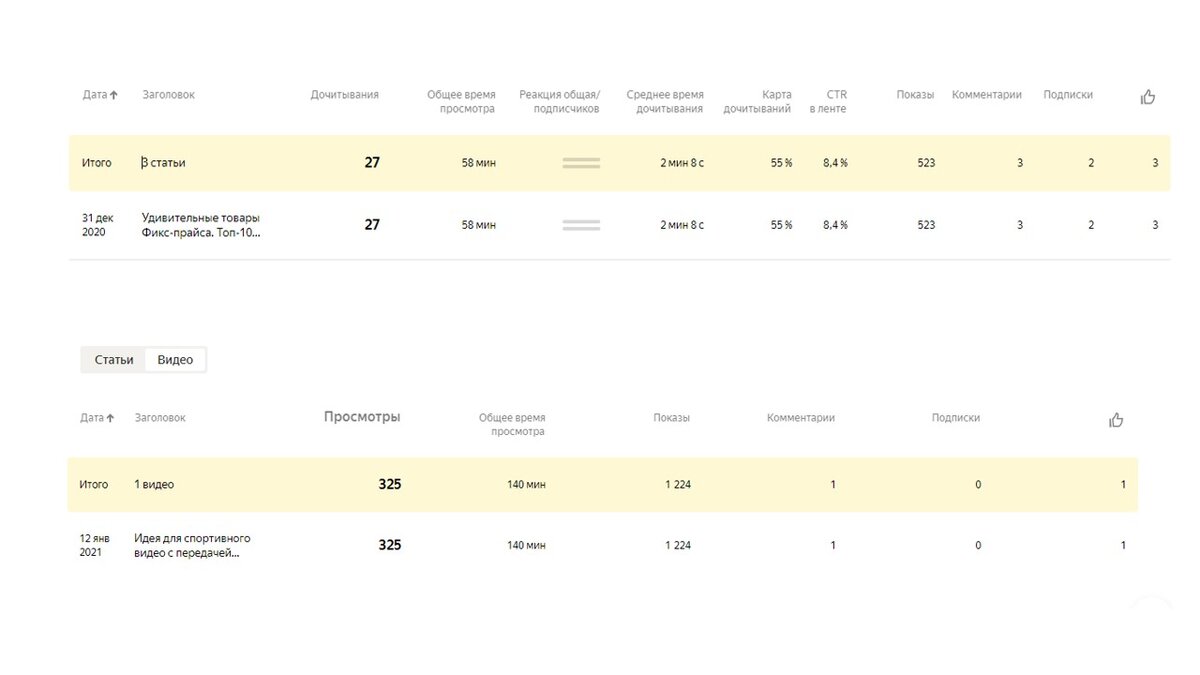Click Комментарии header in articles table

(x=987, y=95)
